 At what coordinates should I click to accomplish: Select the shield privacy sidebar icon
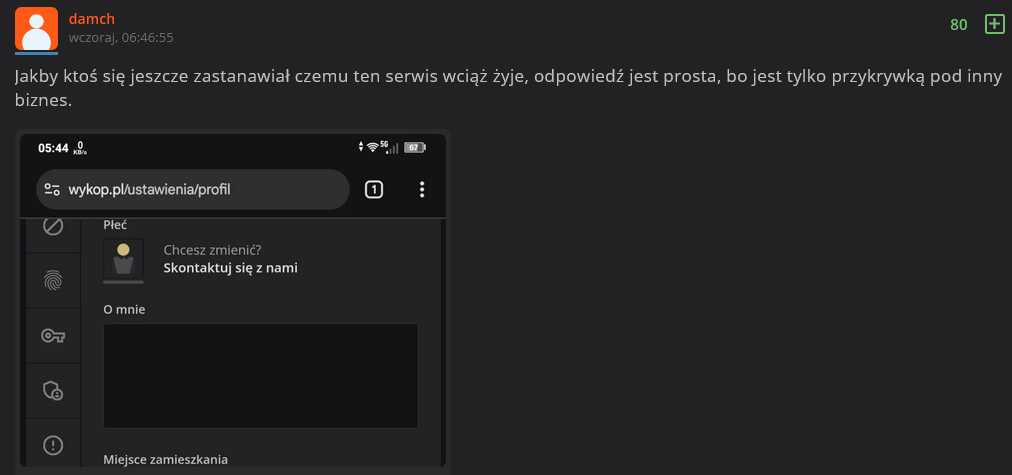click(53, 390)
